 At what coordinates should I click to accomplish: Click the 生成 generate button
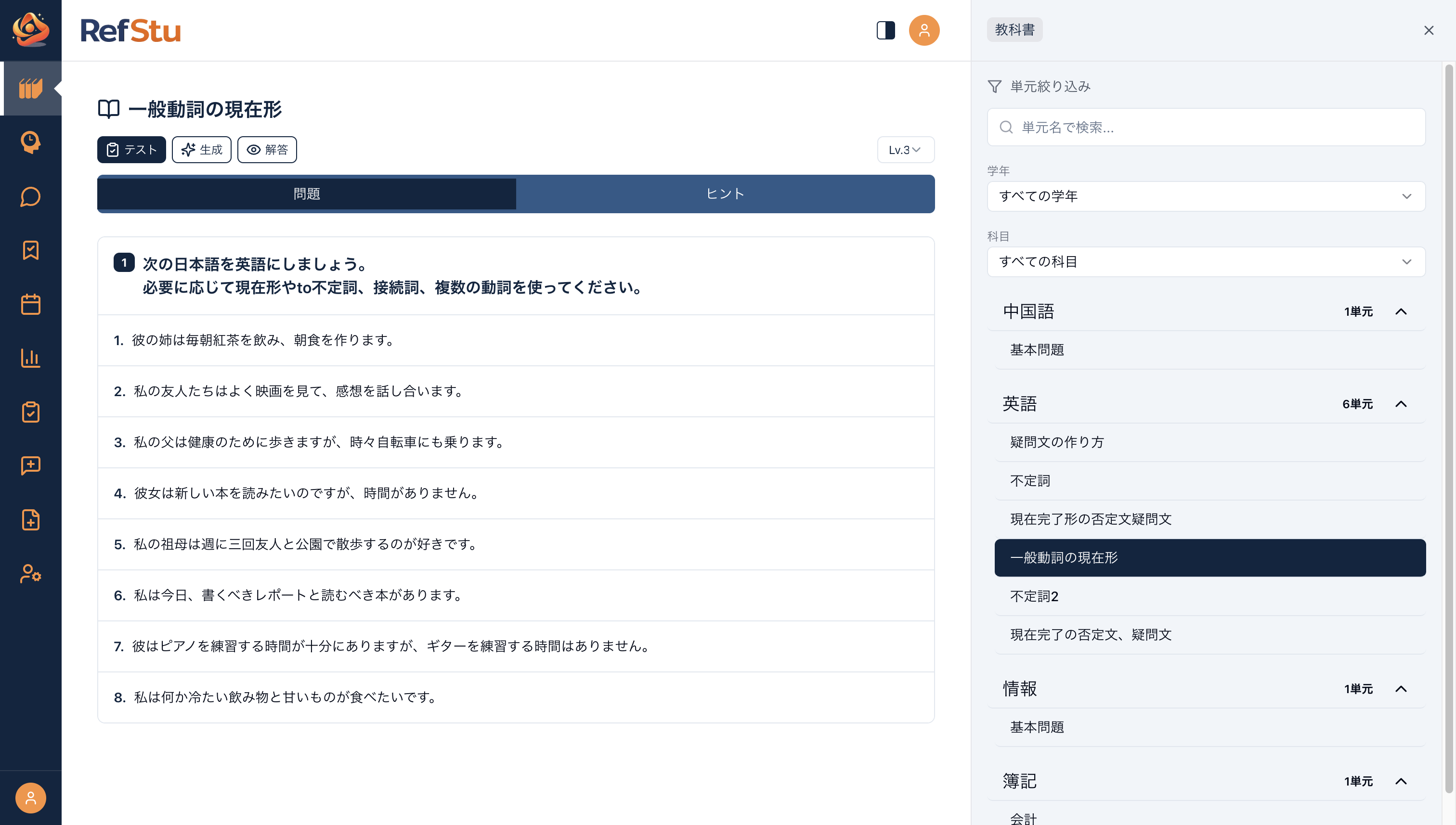(202, 150)
